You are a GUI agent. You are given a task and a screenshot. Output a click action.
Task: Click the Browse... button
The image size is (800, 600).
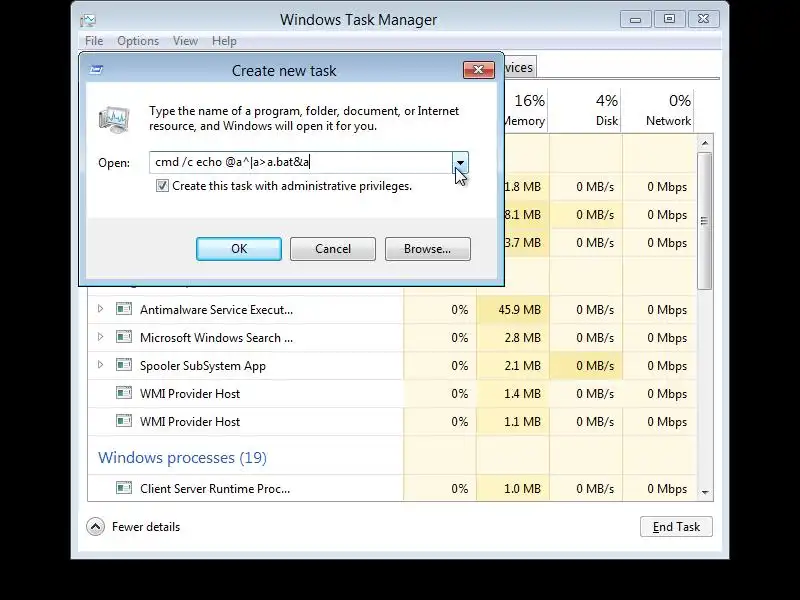click(x=428, y=249)
